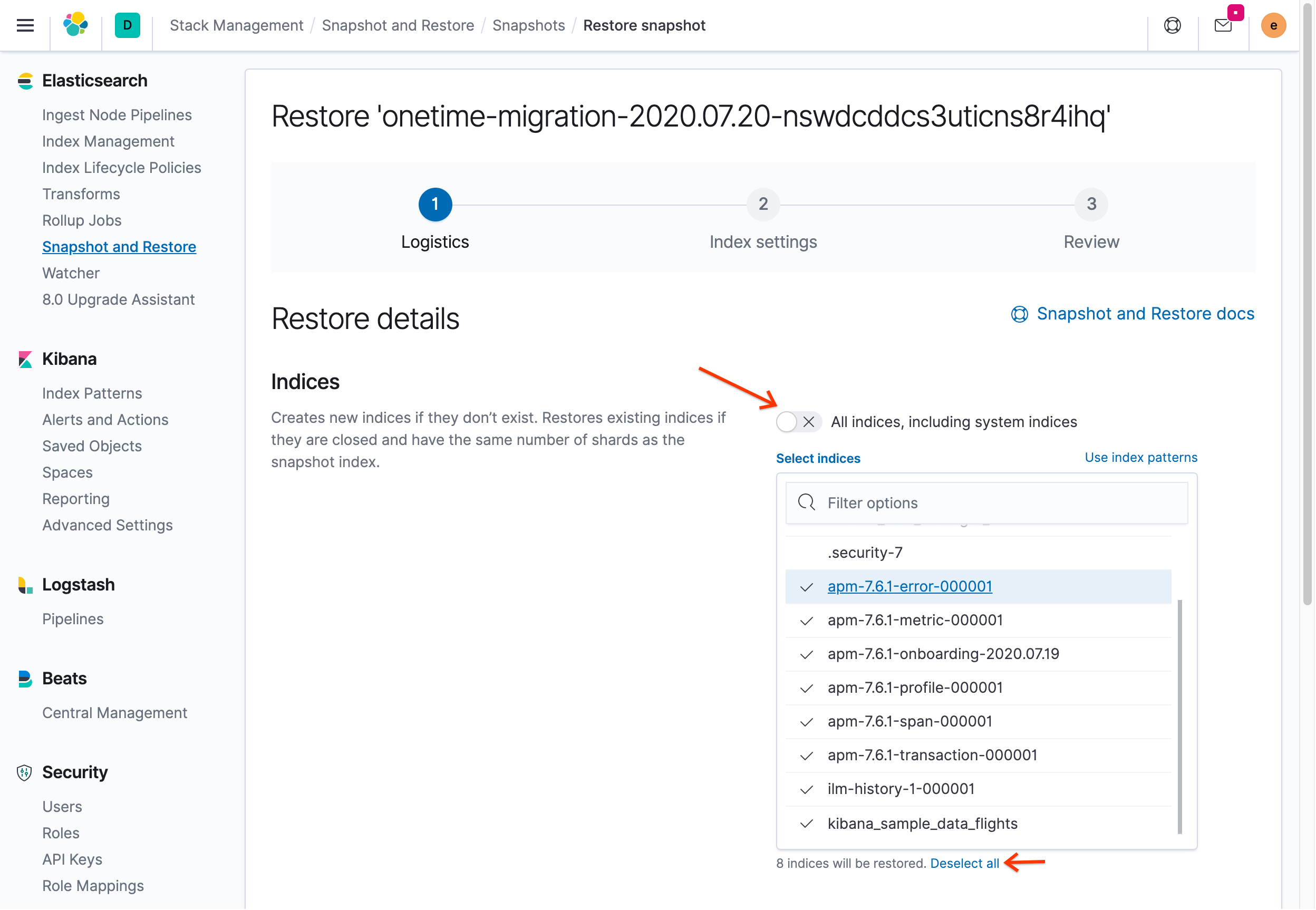Navigate to Index Management menu item
The width and height of the screenshot is (1316, 910).
[108, 140]
